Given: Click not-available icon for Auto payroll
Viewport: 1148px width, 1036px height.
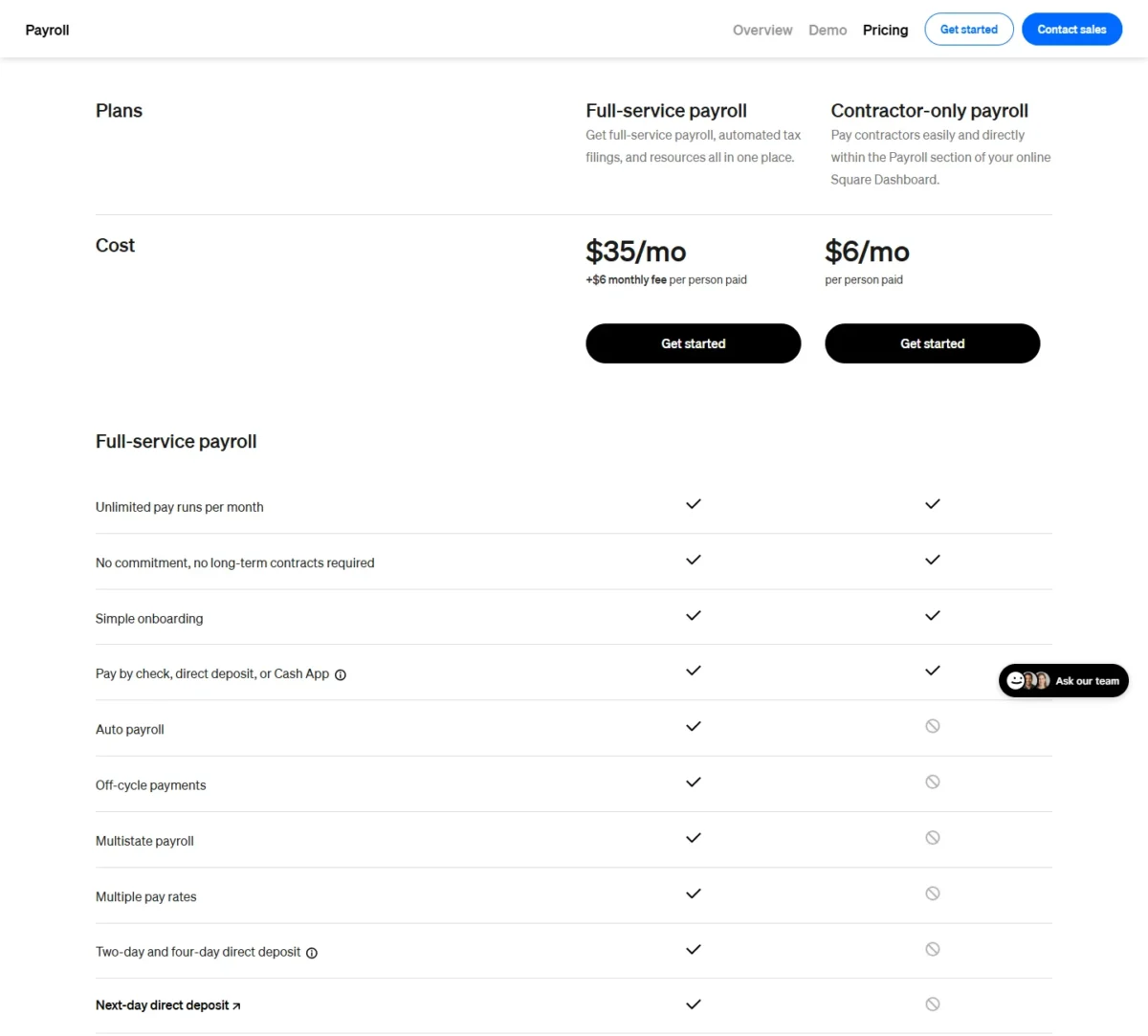Looking at the screenshot, I should point(933,726).
